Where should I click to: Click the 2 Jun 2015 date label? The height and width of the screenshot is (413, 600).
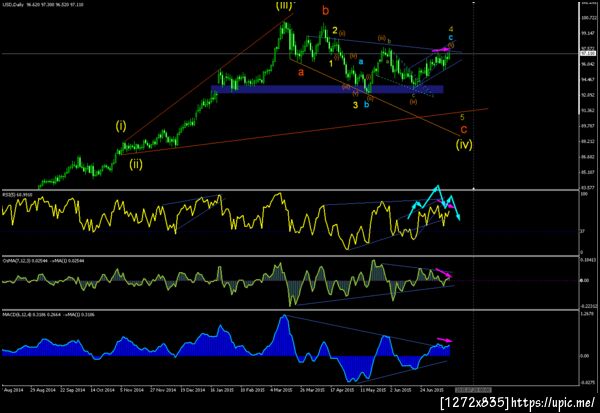401,390
